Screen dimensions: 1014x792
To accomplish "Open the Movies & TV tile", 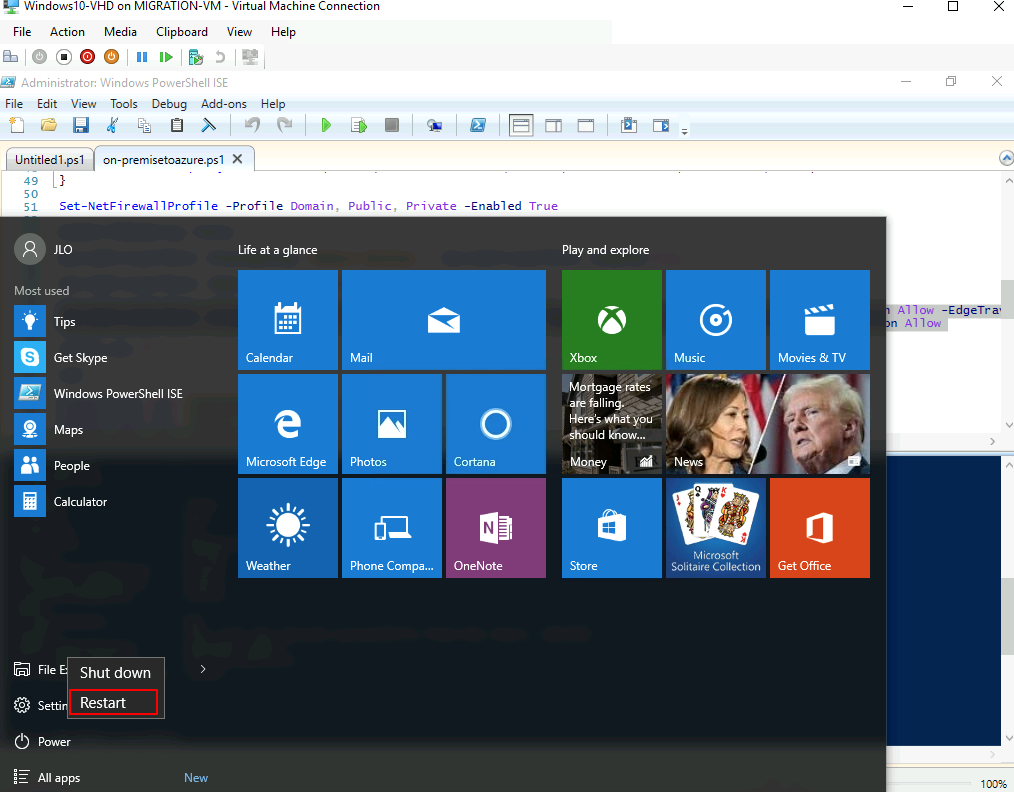I will click(820, 320).
